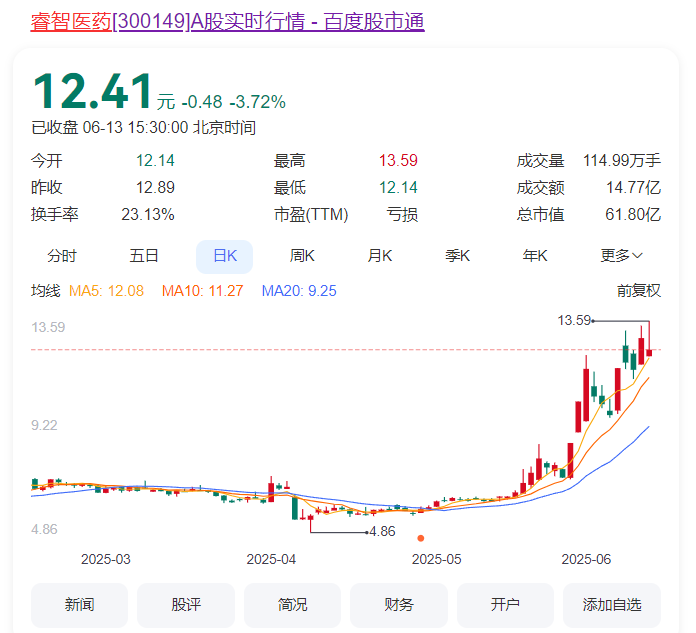Viewport: 696px width, 633px height.
Task: Click the MA10: 11.27 indicator label
Action: 202,291
